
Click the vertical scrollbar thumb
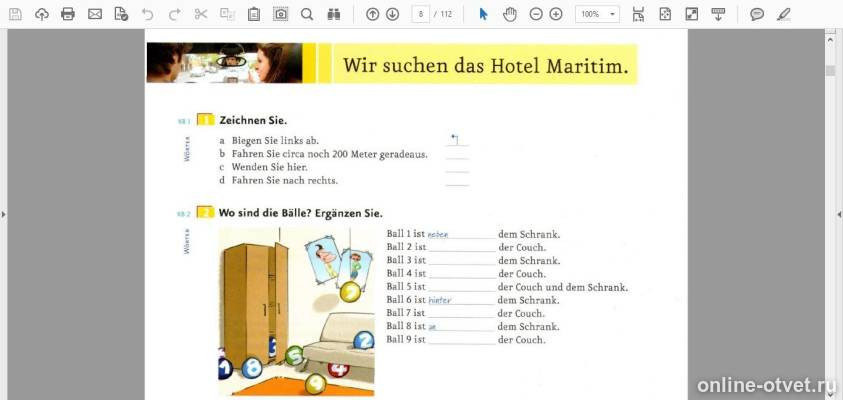tap(830, 70)
